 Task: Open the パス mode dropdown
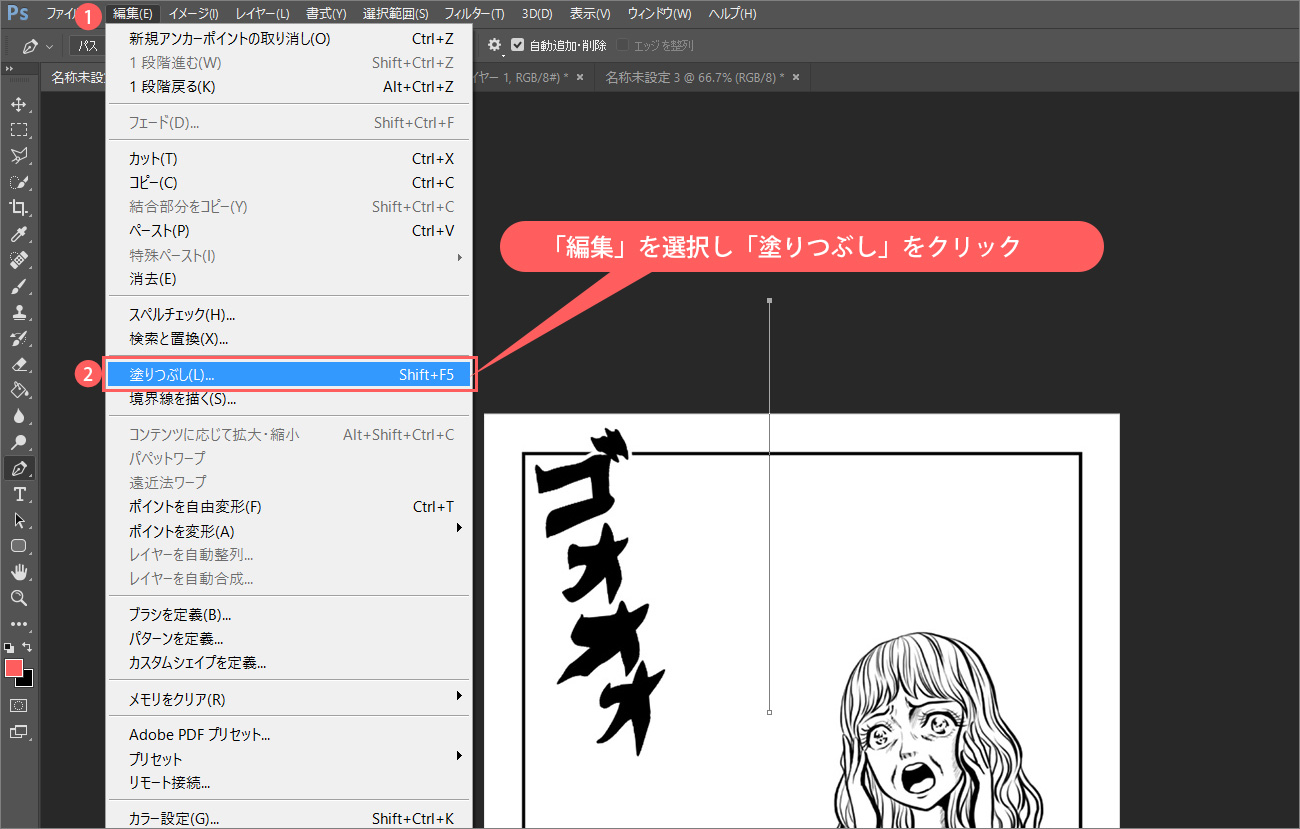tap(87, 46)
